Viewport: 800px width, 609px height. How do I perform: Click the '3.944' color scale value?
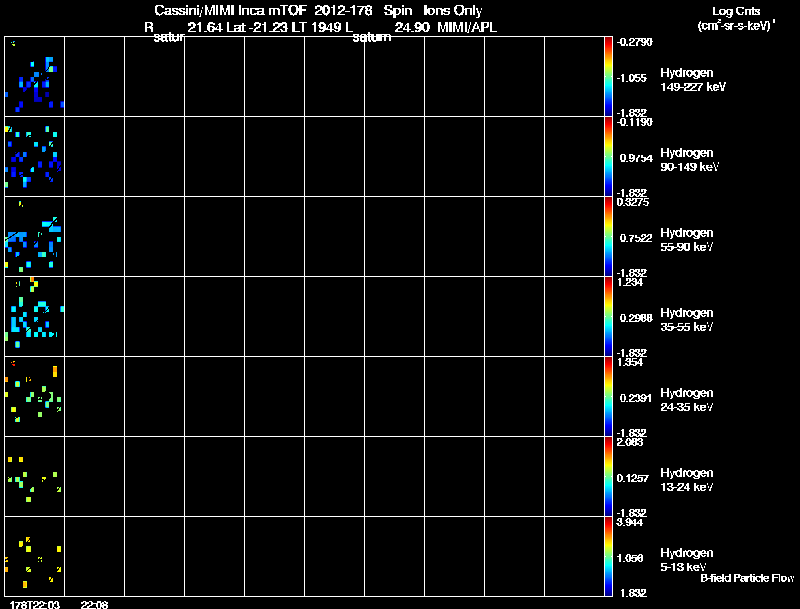630,522
